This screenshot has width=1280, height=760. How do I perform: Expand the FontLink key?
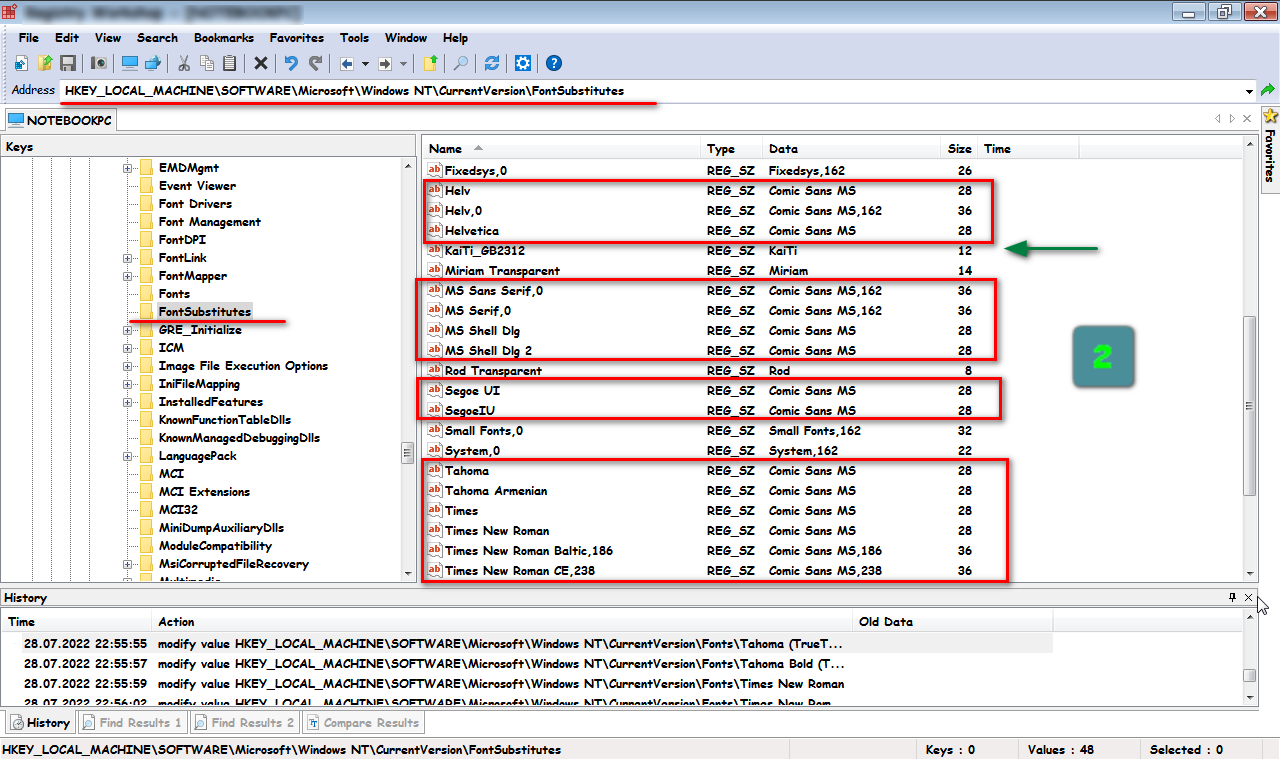tap(128, 258)
